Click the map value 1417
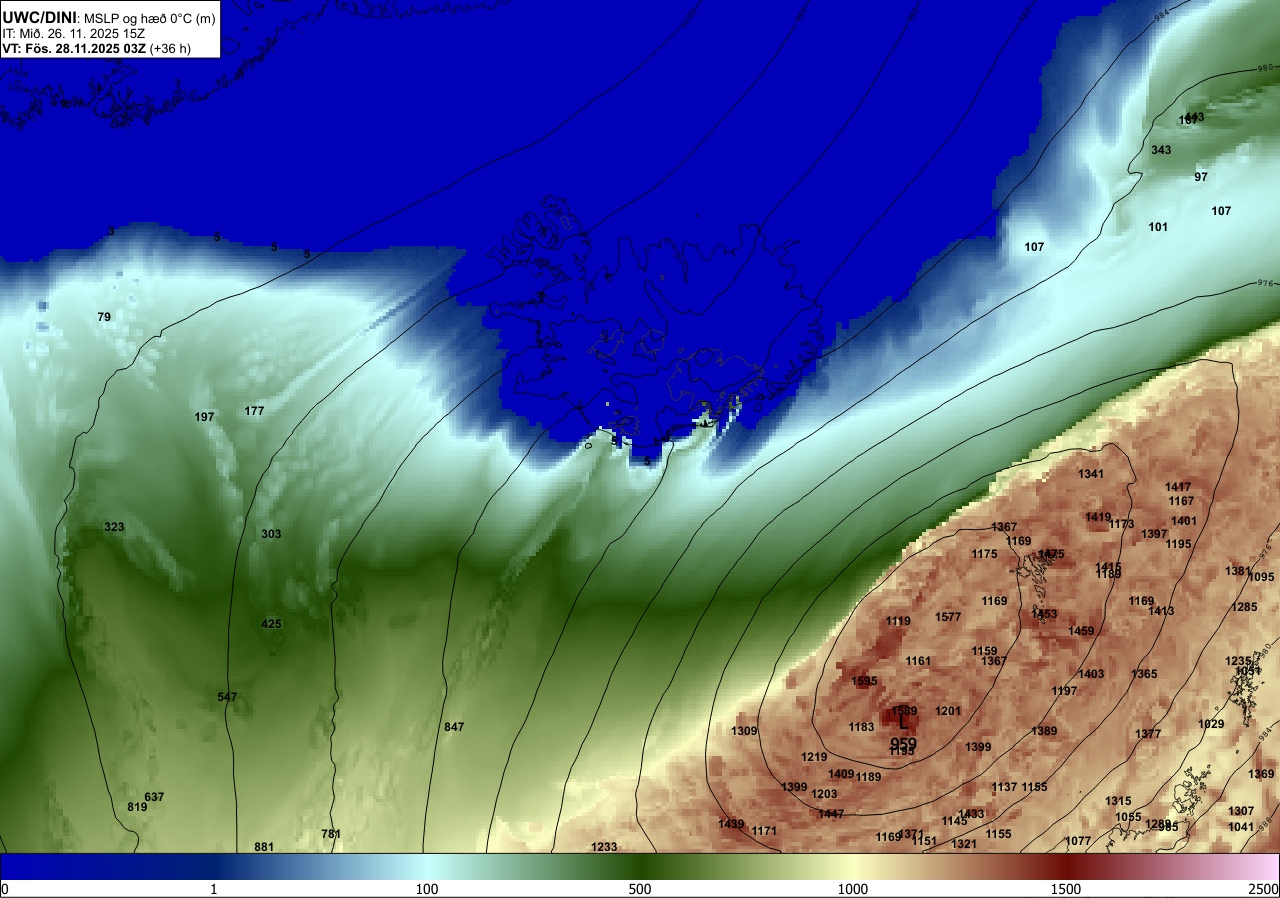Screen dimensions: 1280x898 [1178, 487]
